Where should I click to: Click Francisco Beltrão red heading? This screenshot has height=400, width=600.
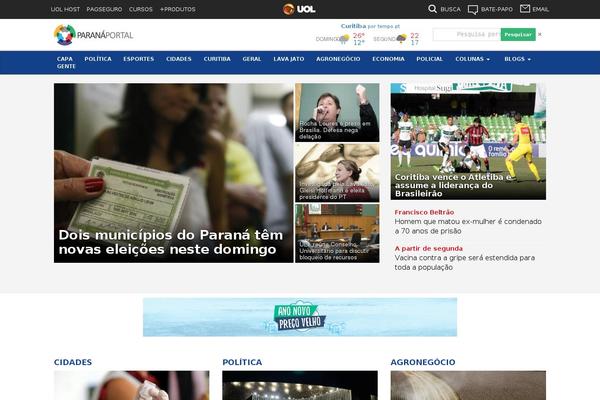click(424, 212)
